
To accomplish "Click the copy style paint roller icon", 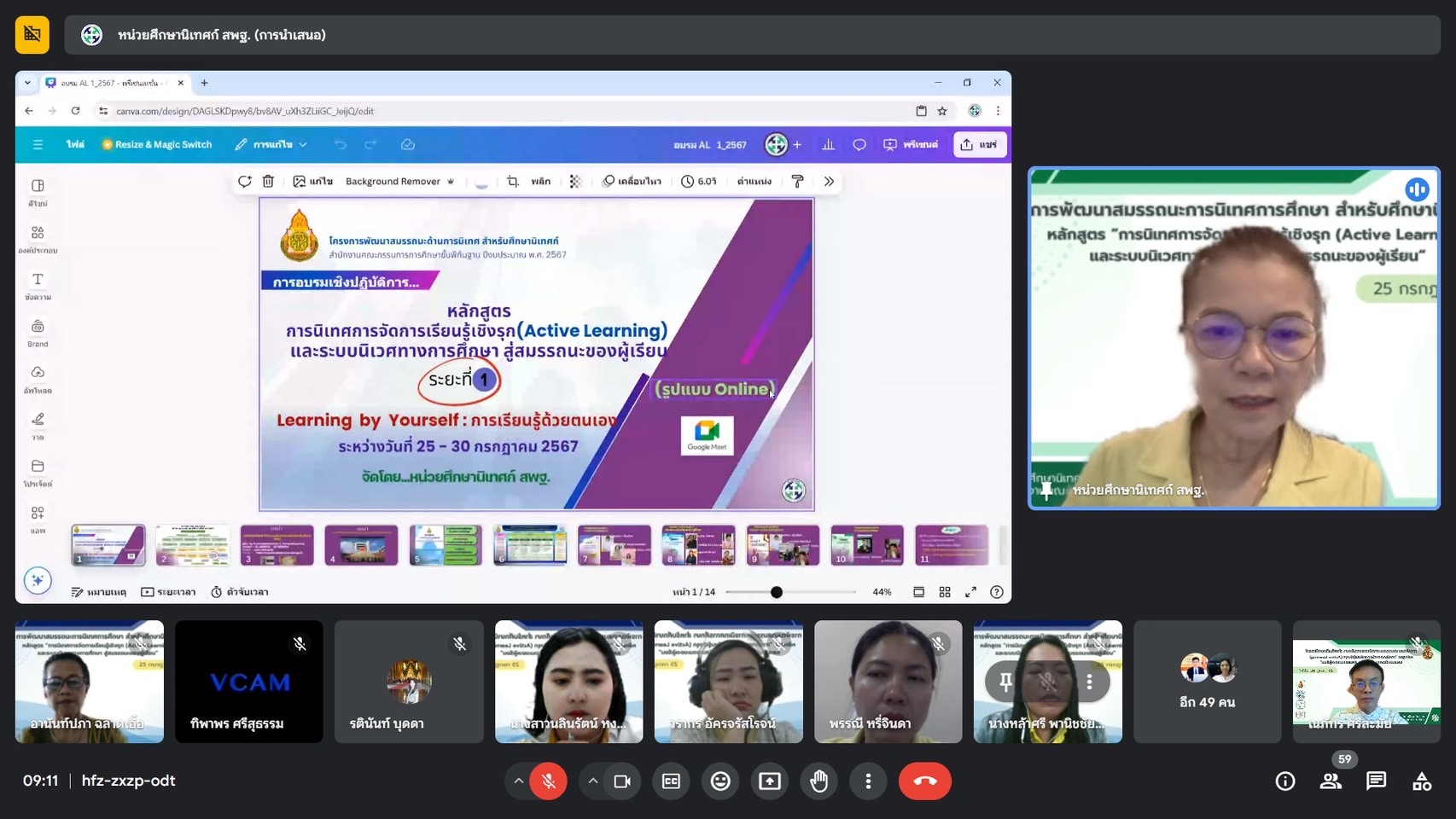I will pos(798,182).
